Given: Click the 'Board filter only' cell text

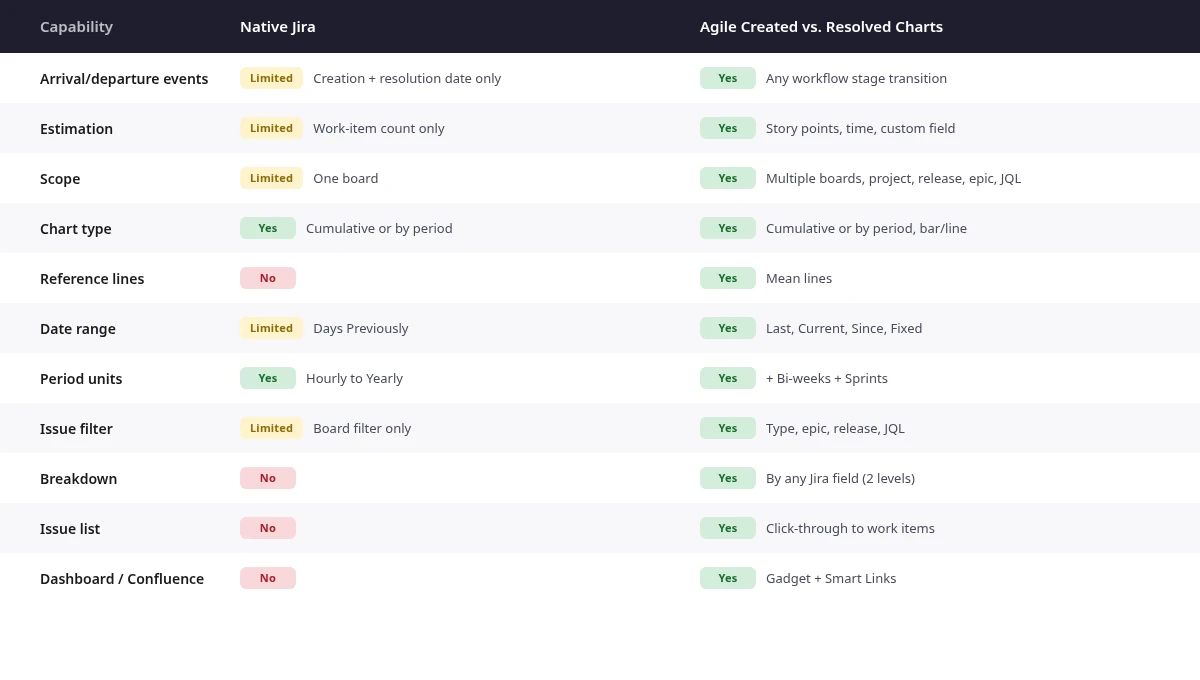Looking at the screenshot, I should [362, 429].
